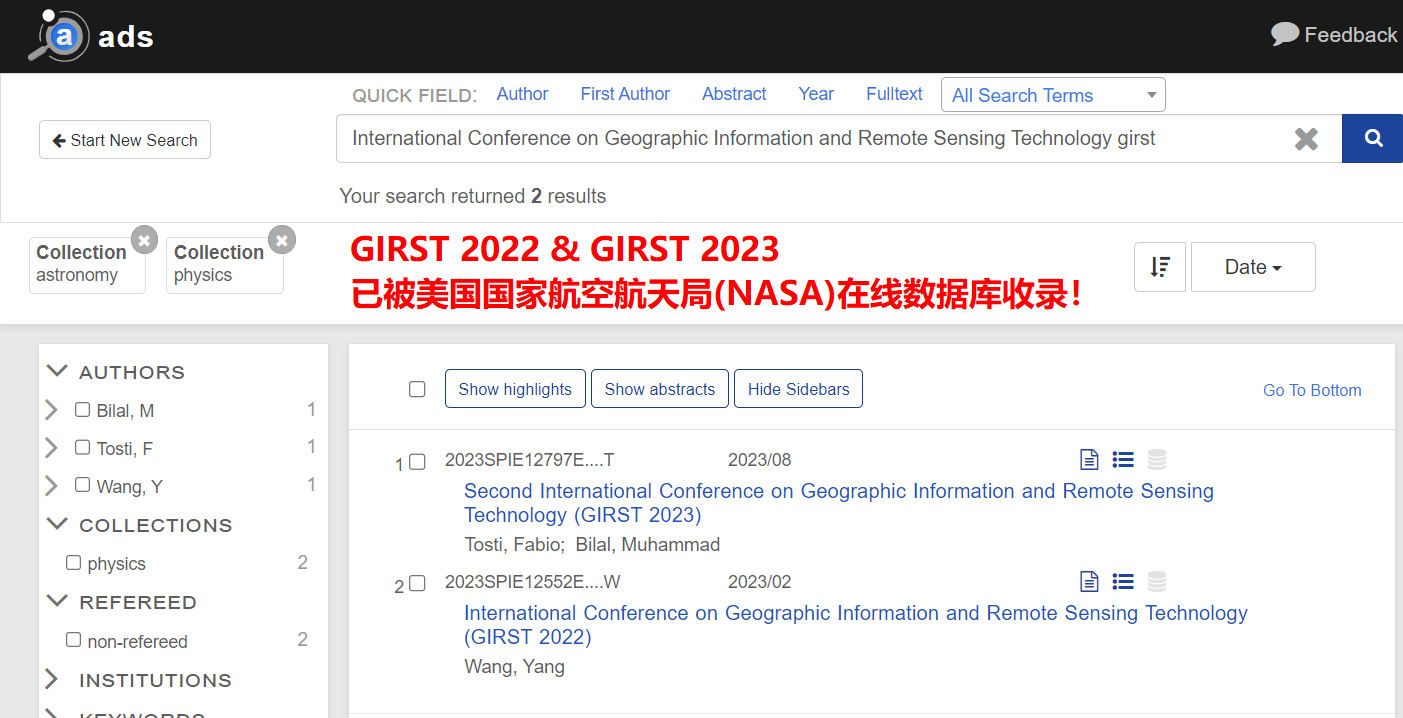1403x718 pixels.
Task: Insert the Abstract quick field
Action: click(x=734, y=94)
